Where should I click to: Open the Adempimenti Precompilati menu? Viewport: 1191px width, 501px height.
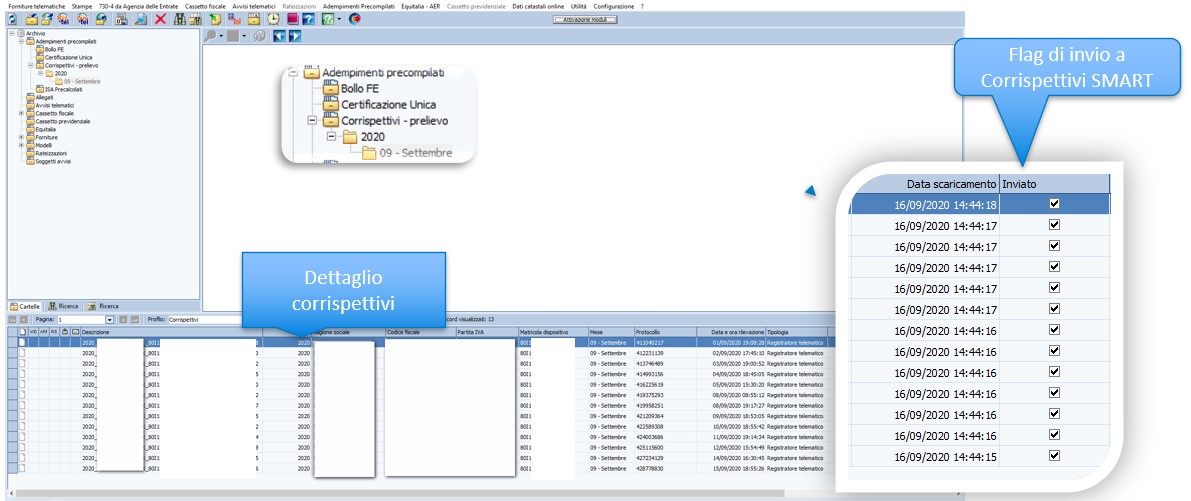tap(359, 5)
